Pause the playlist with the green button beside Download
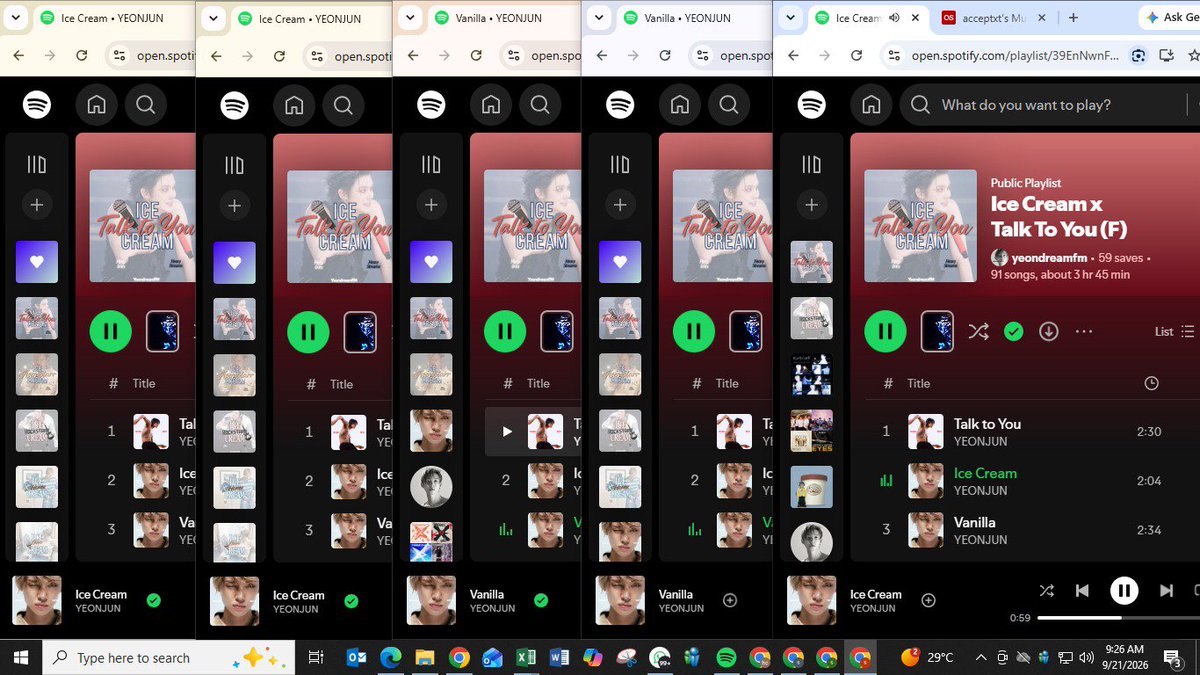The height and width of the screenshot is (675, 1200). tap(885, 331)
